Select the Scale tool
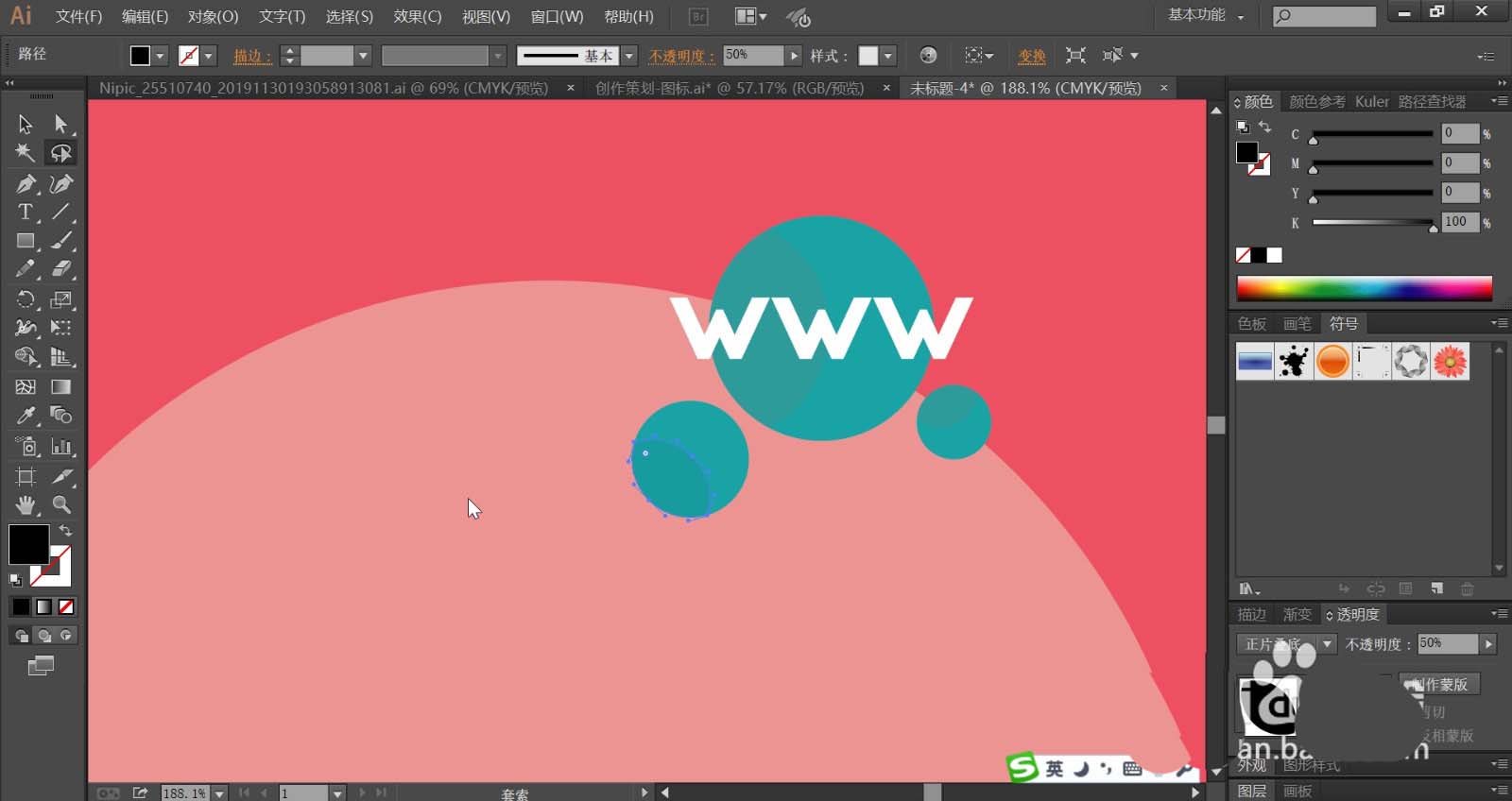Image resolution: width=1512 pixels, height=801 pixels. (60, 299)
